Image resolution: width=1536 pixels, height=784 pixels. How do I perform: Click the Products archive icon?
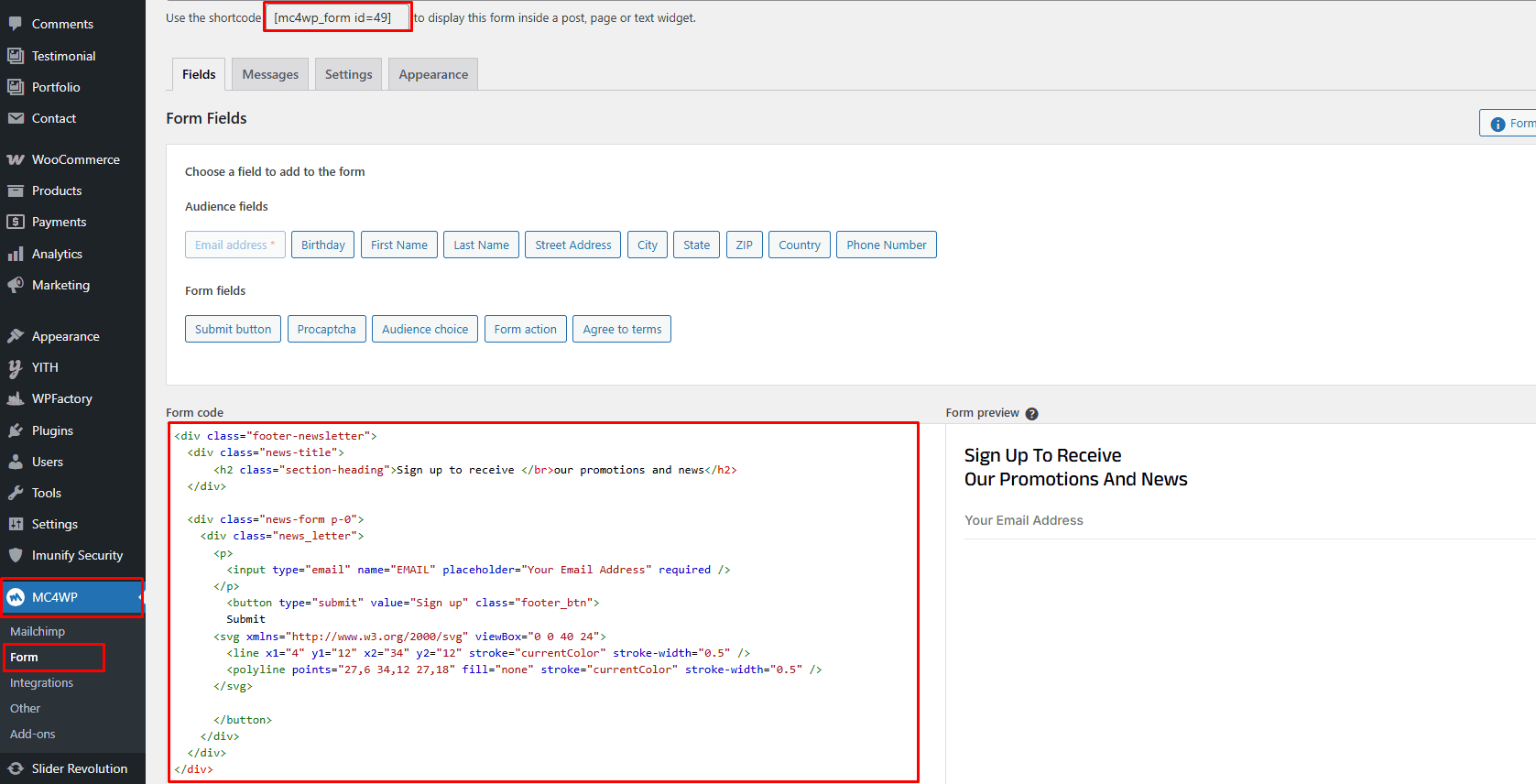(x=16, y=191)
